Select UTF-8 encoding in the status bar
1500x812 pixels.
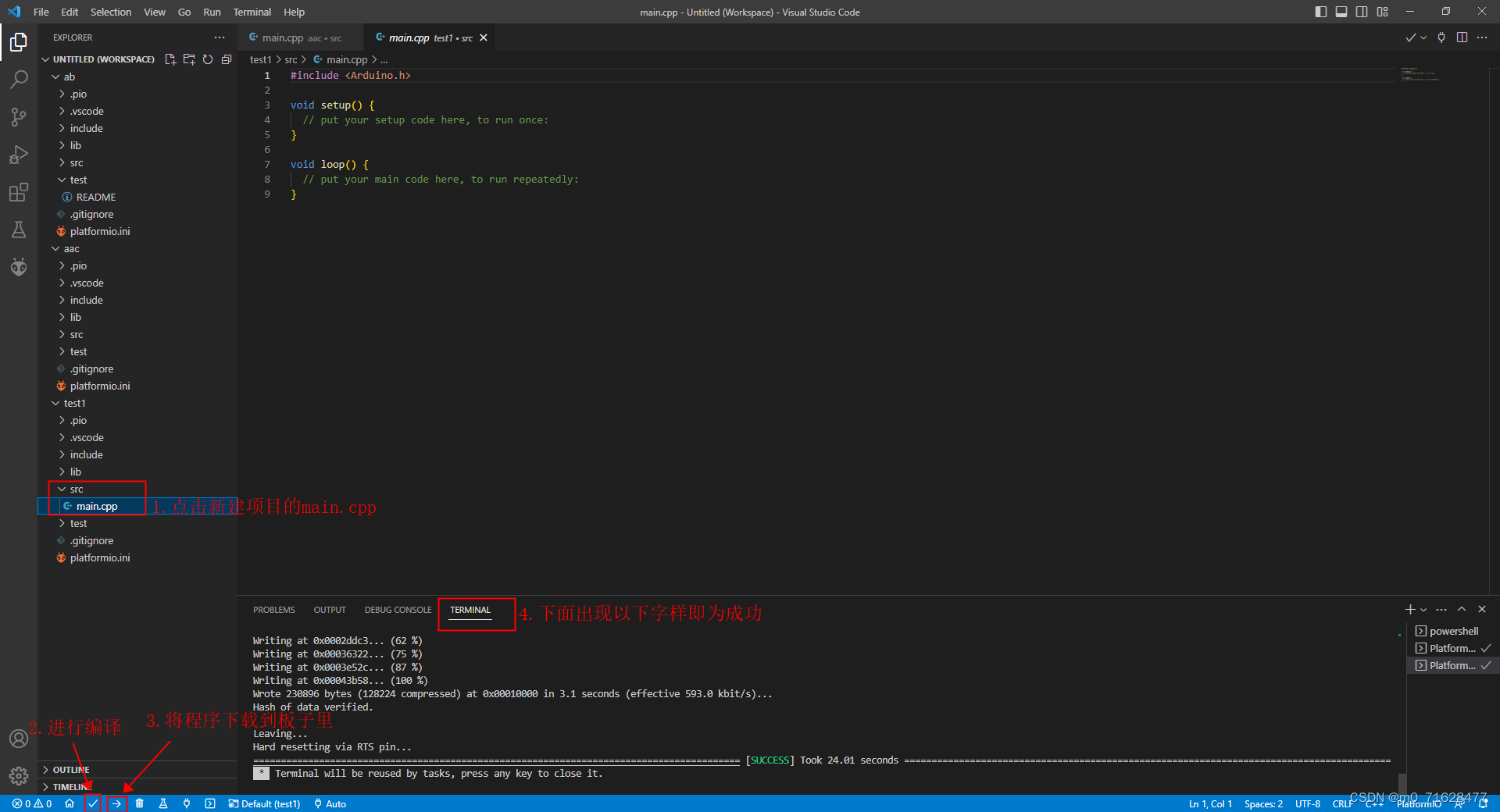(1307, 803)
